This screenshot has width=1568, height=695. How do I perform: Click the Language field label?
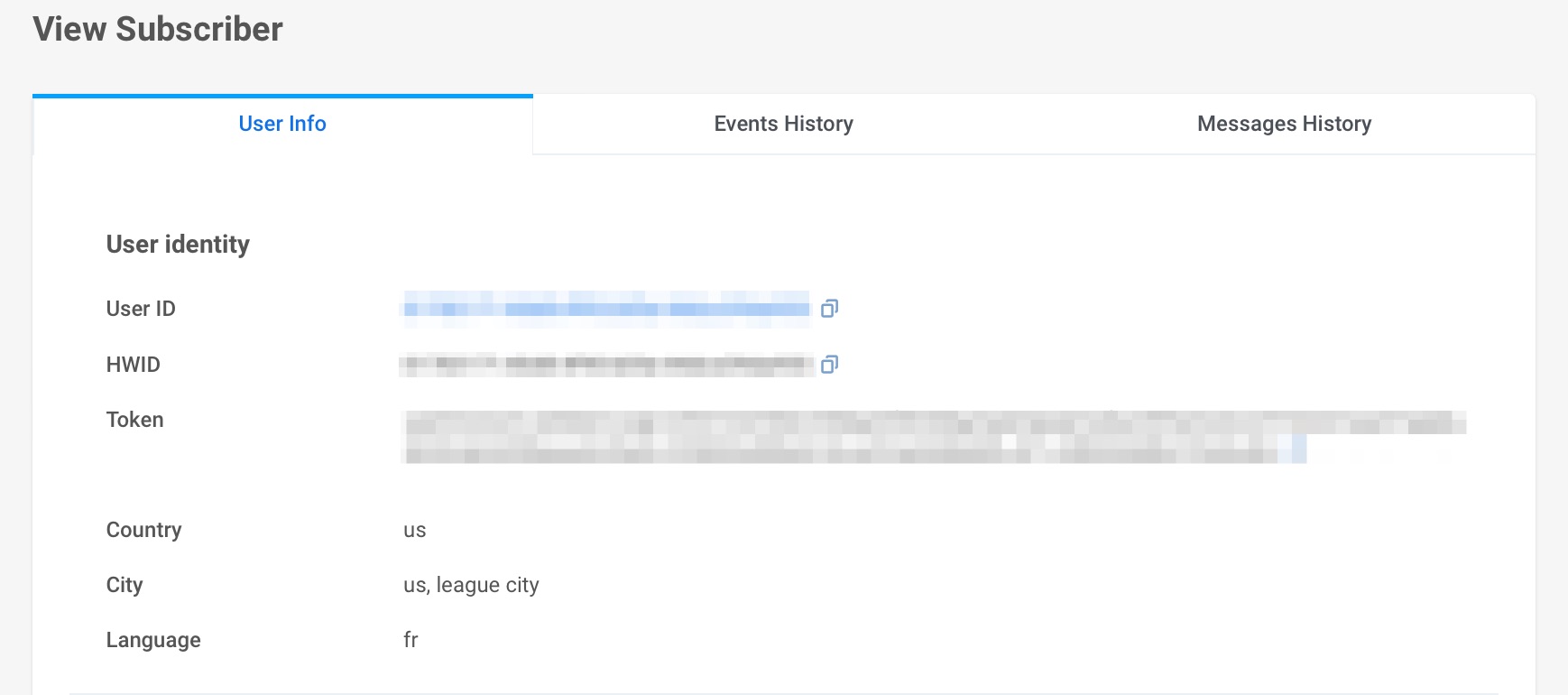point(153,640)
